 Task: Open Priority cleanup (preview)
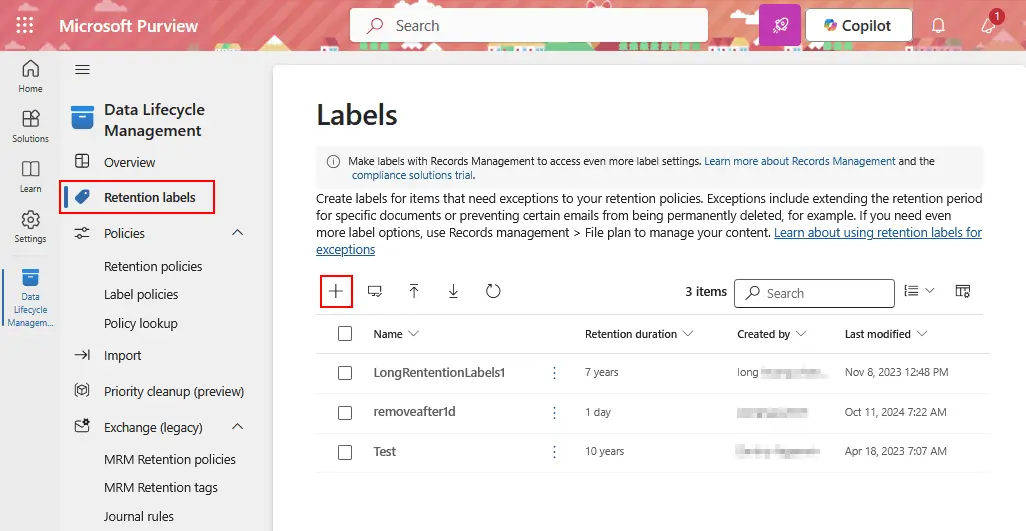tap(174, 391)
